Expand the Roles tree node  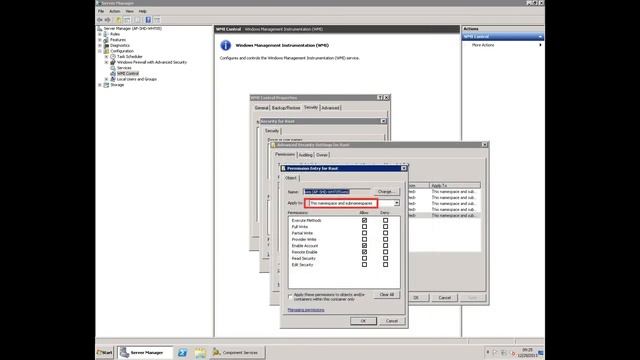(100, 34)
